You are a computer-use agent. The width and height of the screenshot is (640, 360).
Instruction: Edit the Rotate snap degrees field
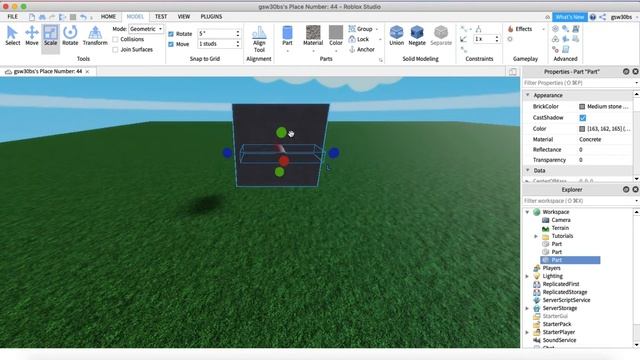click(216, 34)
